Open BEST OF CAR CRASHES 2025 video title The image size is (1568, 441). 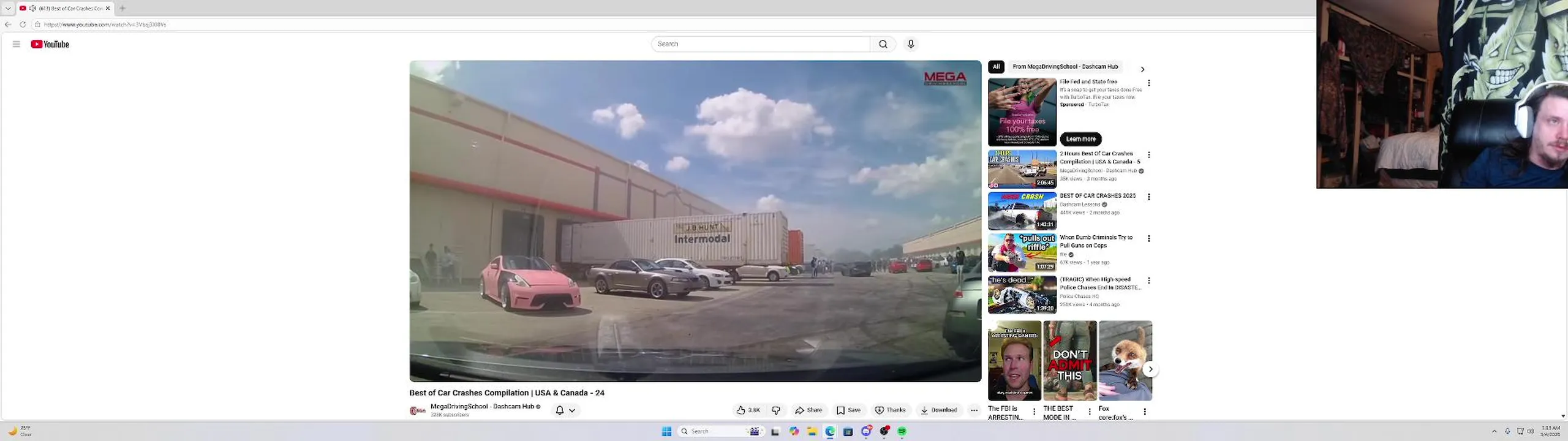point(1098,196)
